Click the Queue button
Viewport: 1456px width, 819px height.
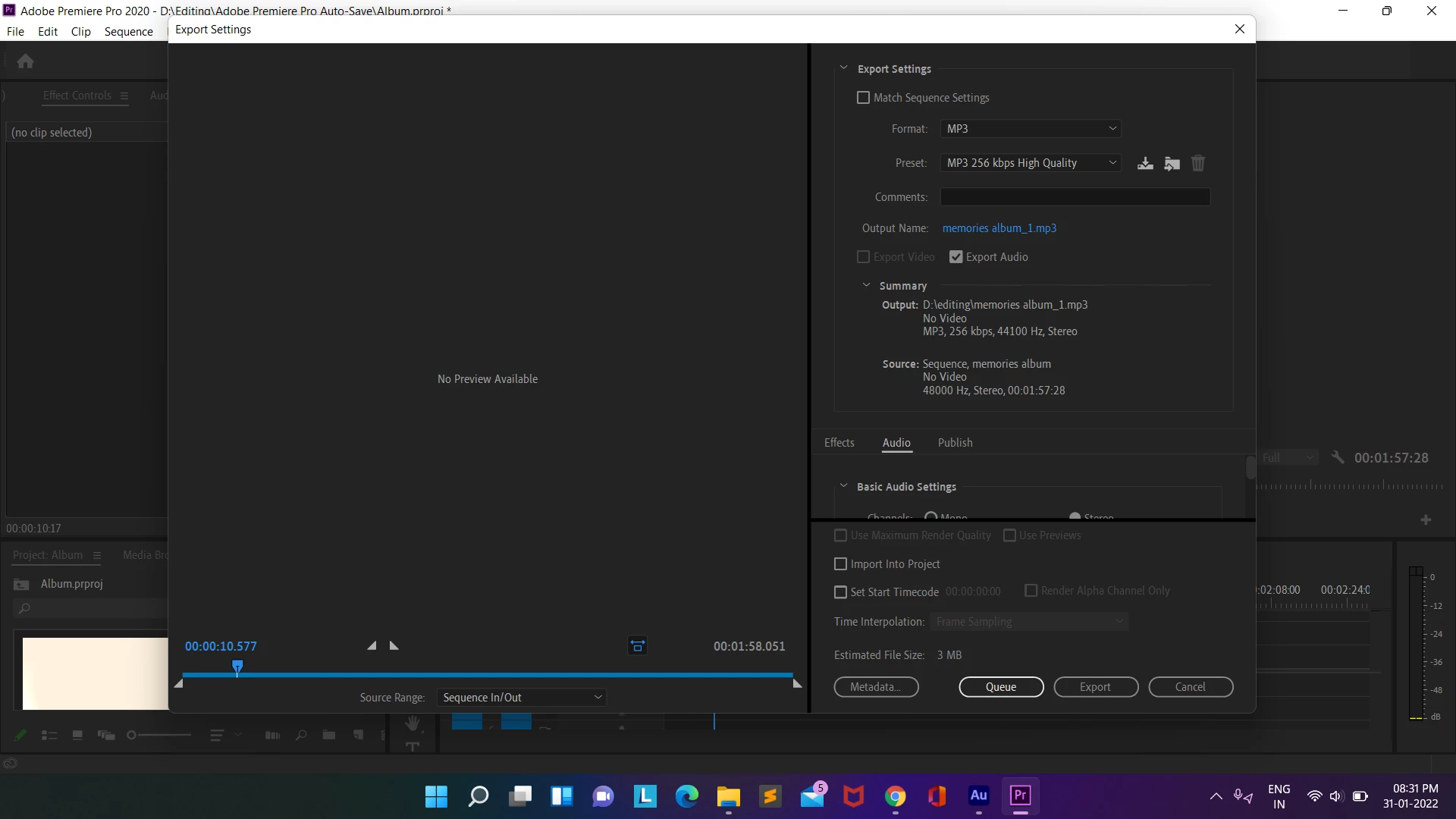pos(1001,687)
